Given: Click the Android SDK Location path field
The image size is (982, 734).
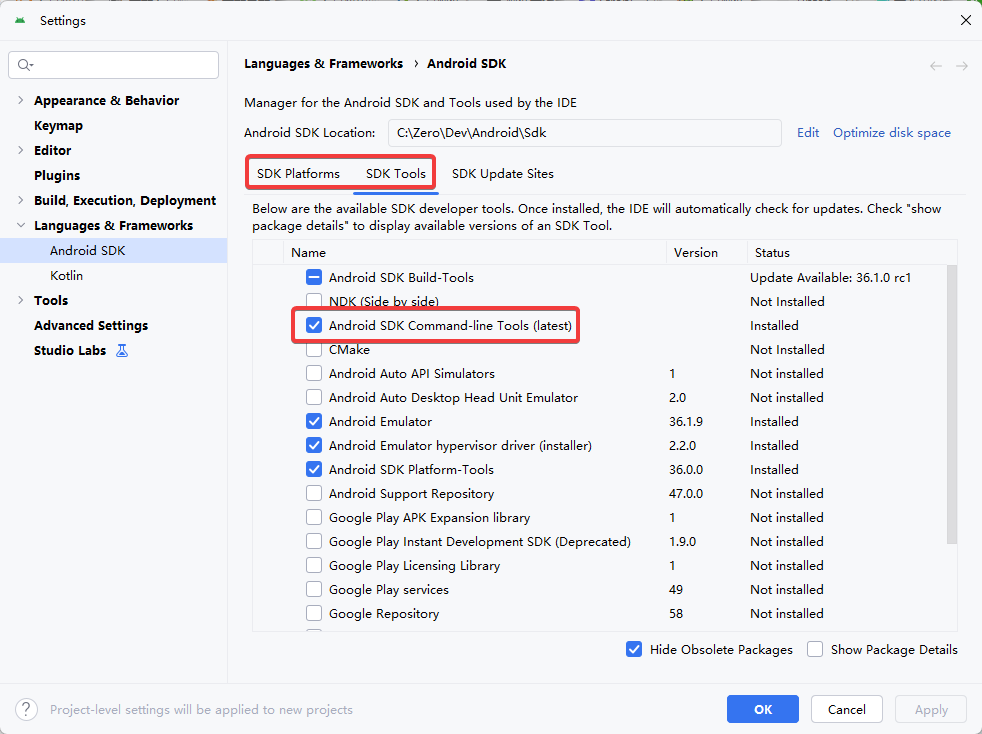Looking at the screenshot, I should coord(585,133).
